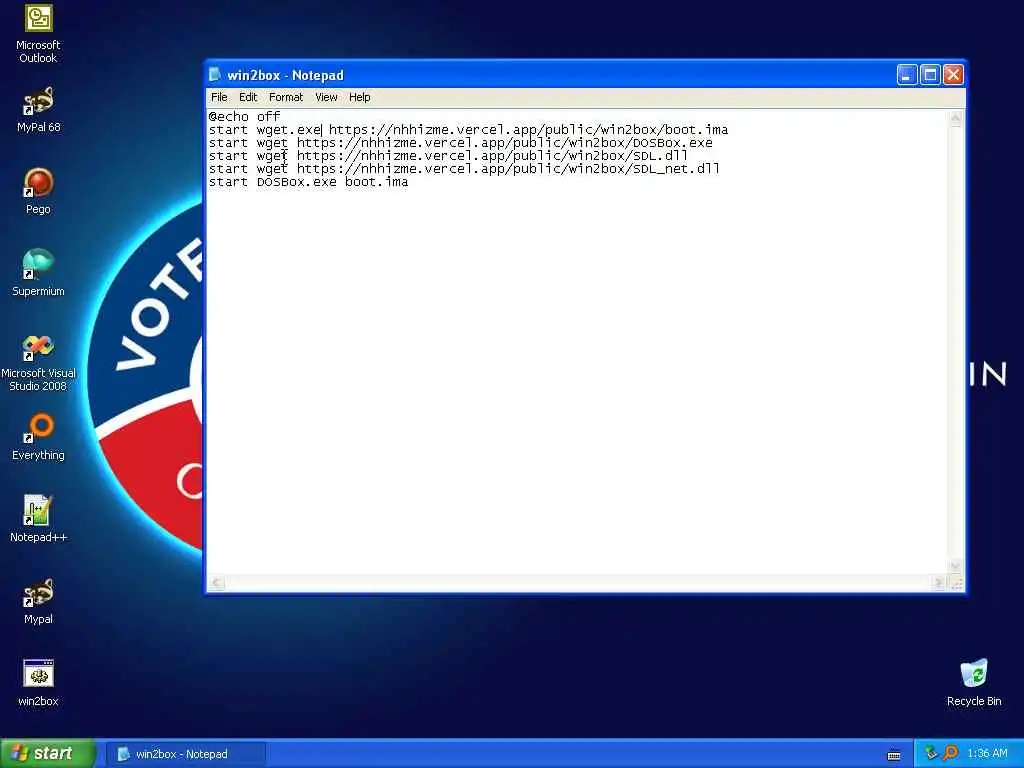The width and height of the screenshot is (1024, 768).
Task: Select the Notepad++ desktop shortcut
Action: [38, 519]
